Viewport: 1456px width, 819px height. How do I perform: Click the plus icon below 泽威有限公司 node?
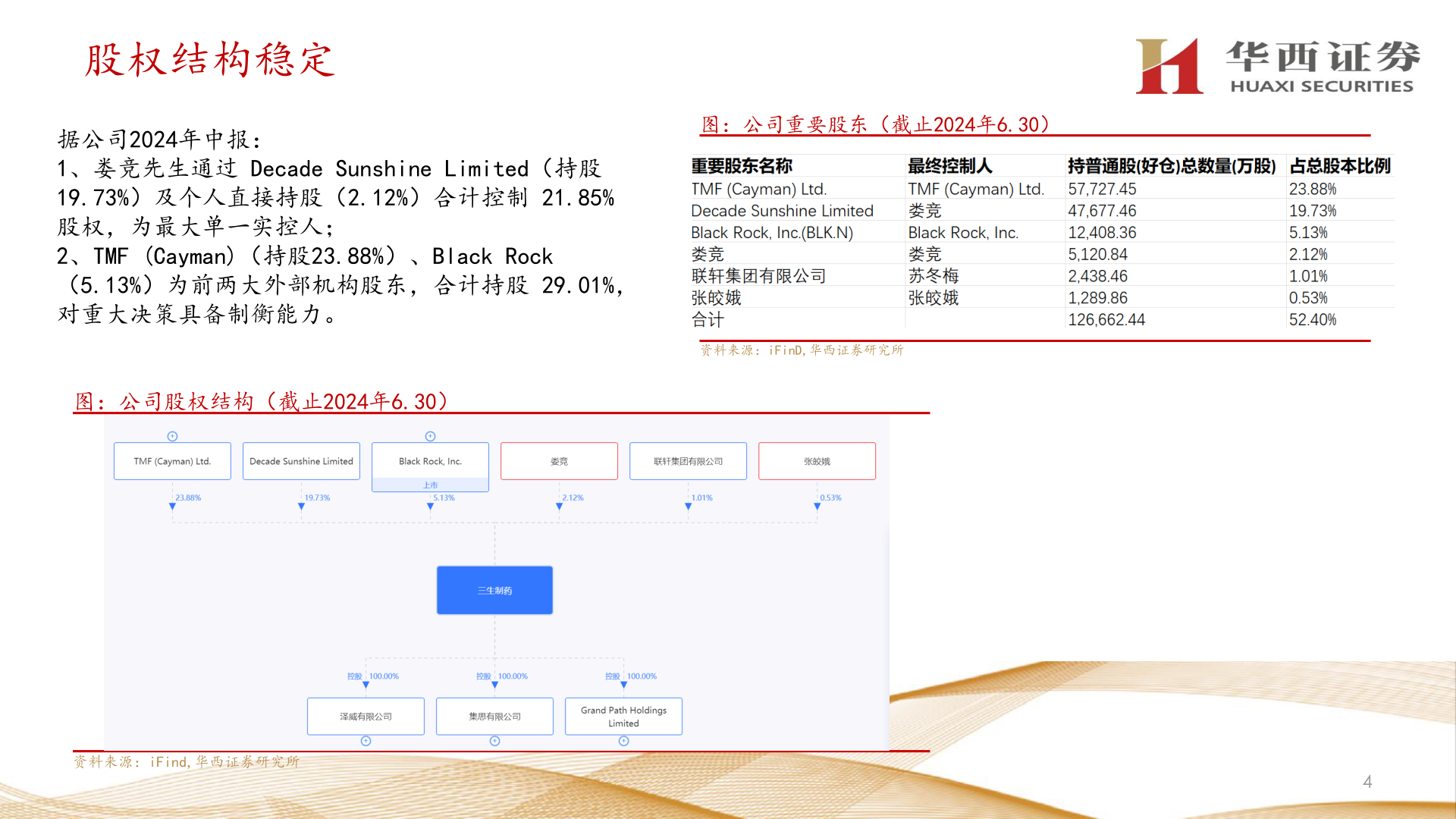[366, 741]
